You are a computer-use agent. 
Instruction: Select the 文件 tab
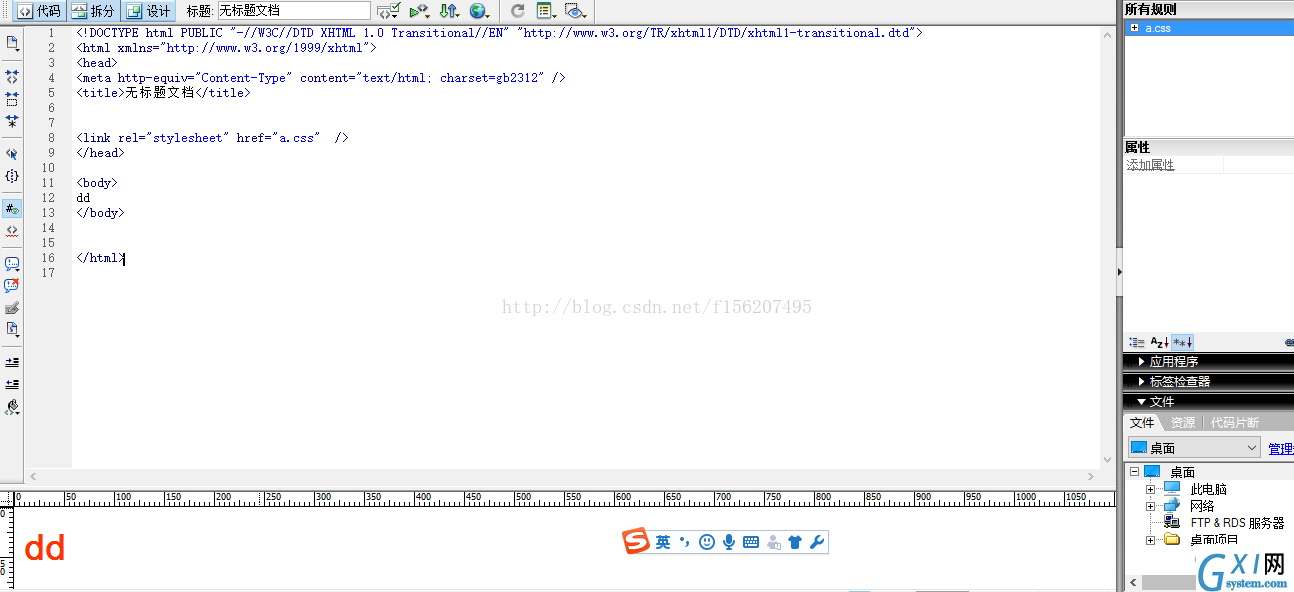pos(1142,423)
